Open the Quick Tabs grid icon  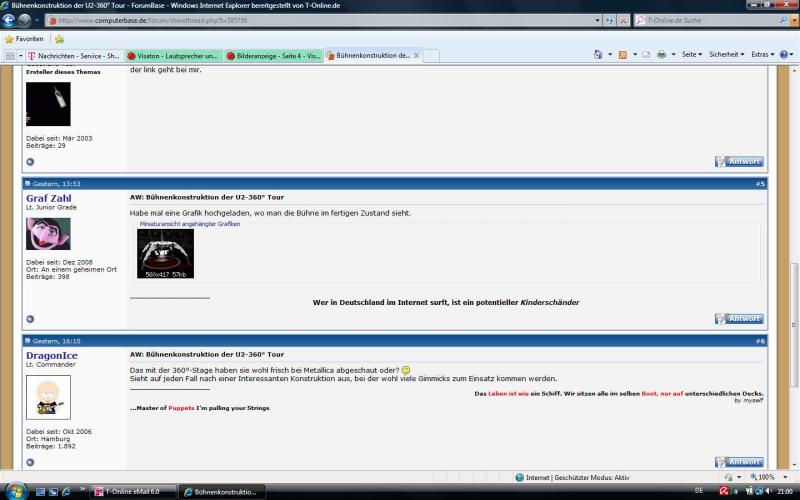pos(10,56)
